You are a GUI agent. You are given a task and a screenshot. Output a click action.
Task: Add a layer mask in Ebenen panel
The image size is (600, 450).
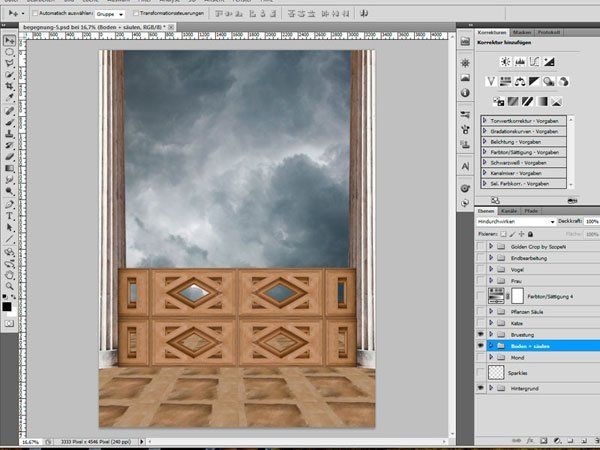(544, 441)
